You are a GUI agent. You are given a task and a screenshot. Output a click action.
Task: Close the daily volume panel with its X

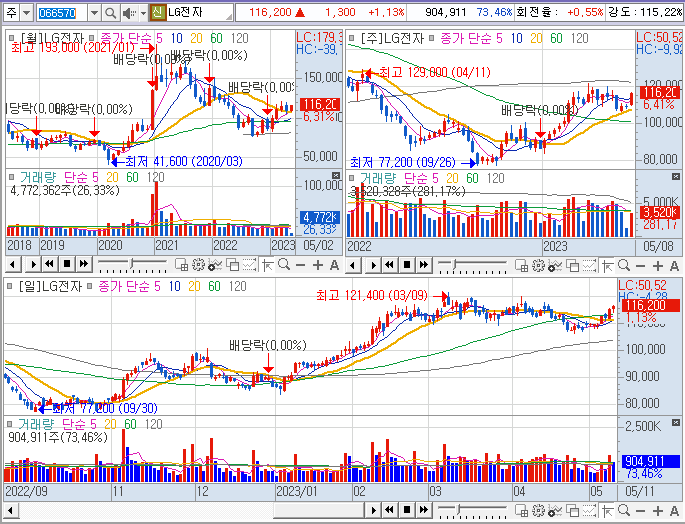[x=675, y=423]
